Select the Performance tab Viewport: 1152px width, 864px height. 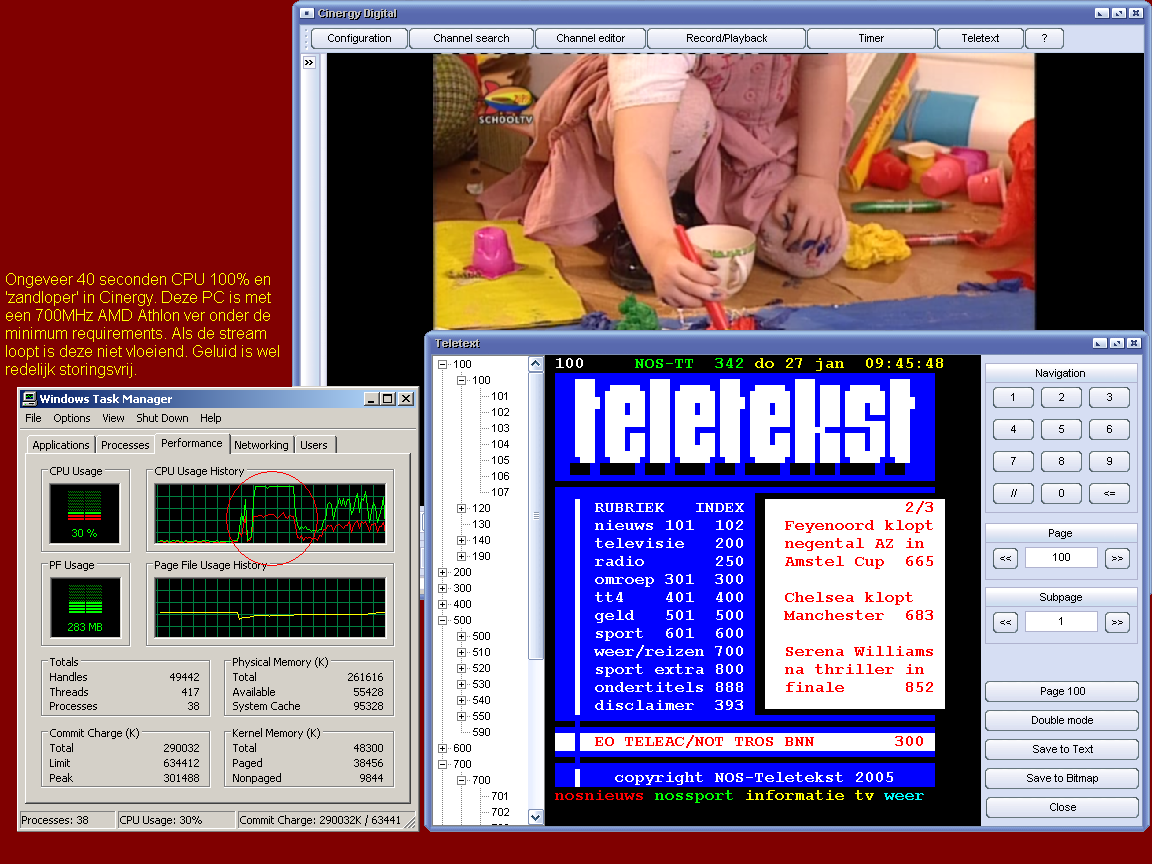tap(192, 443)
